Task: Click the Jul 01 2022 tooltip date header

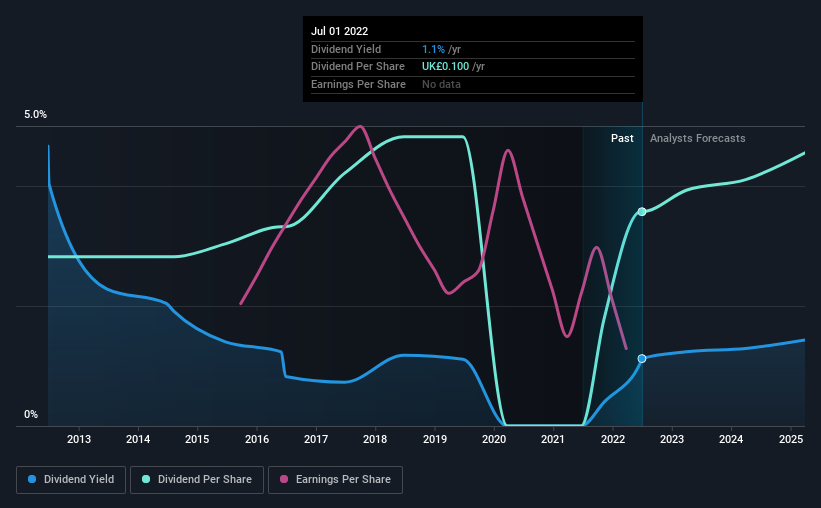Action: tap(339, 31)
